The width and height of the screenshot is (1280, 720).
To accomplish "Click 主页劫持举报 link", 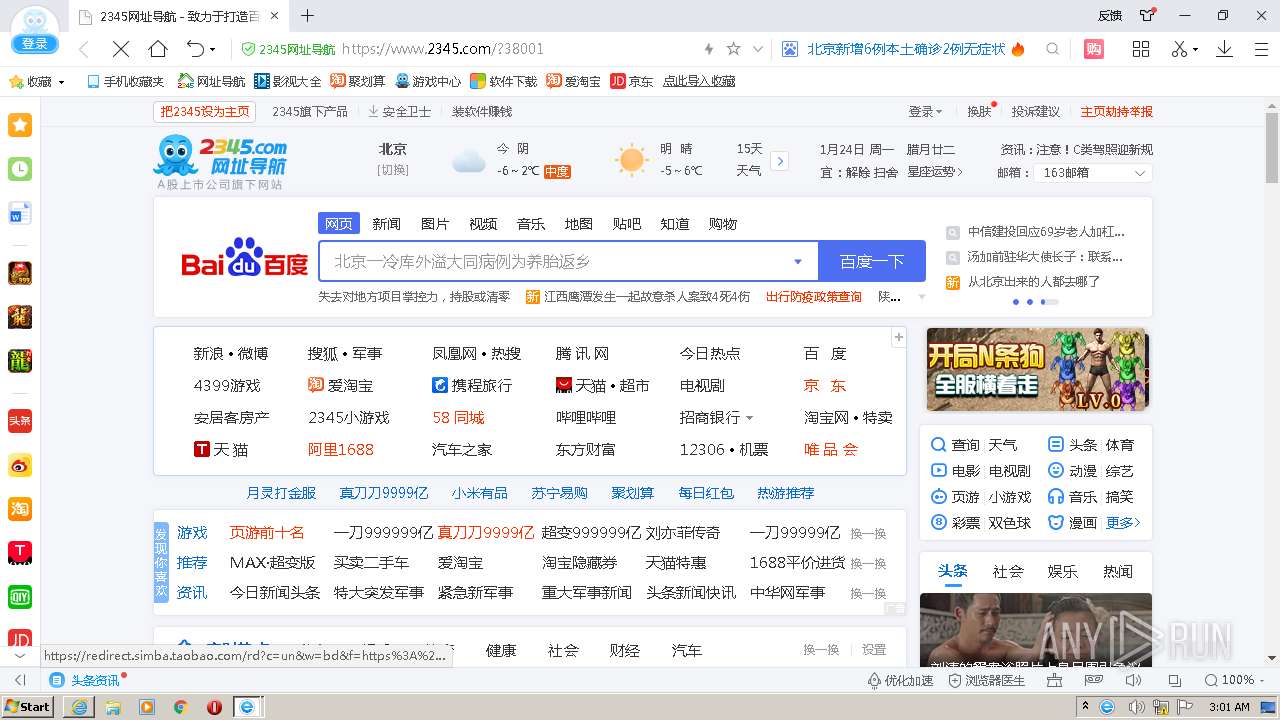I will (1116, 112).
